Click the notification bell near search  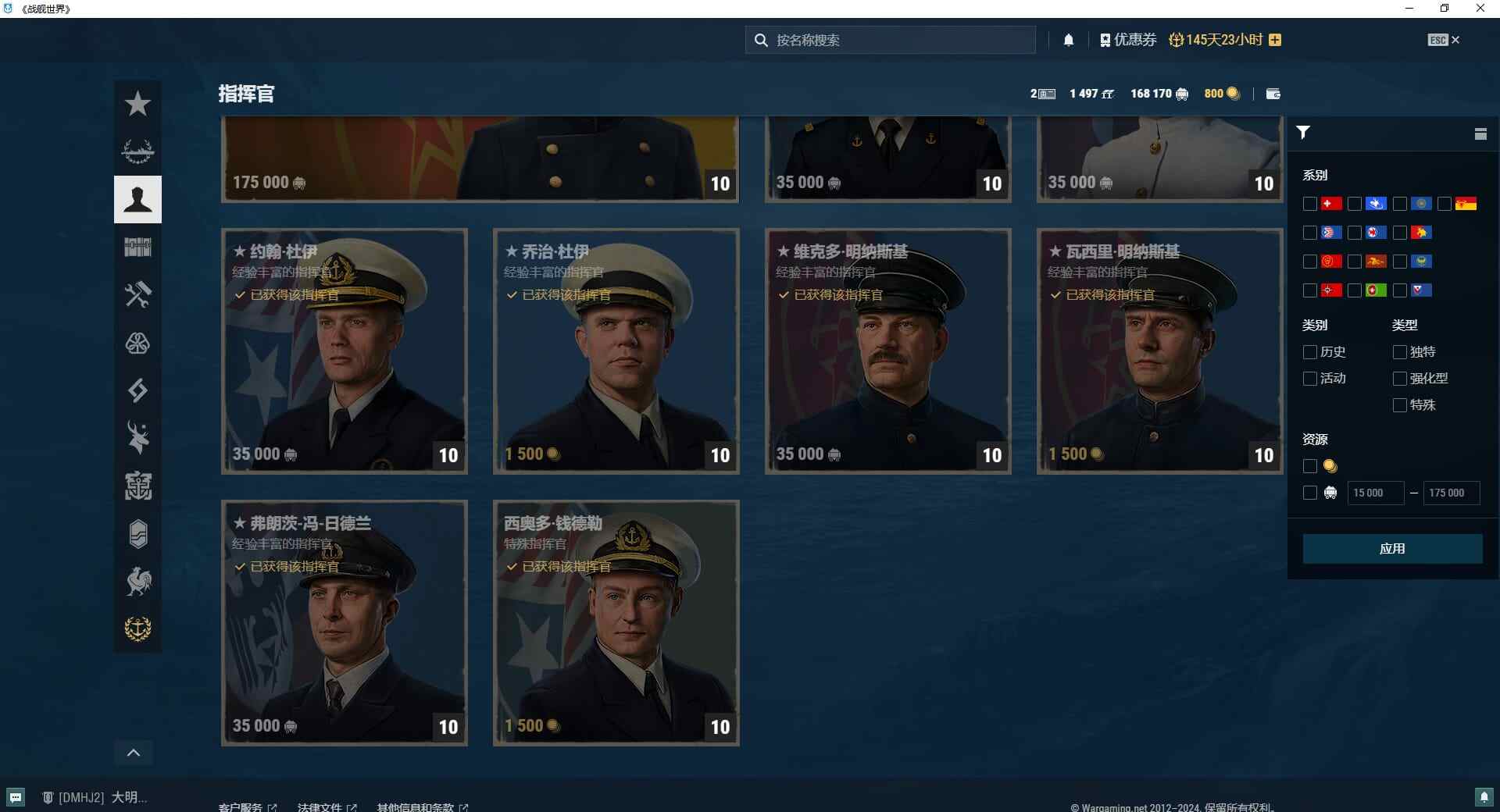pos(1069,40)
